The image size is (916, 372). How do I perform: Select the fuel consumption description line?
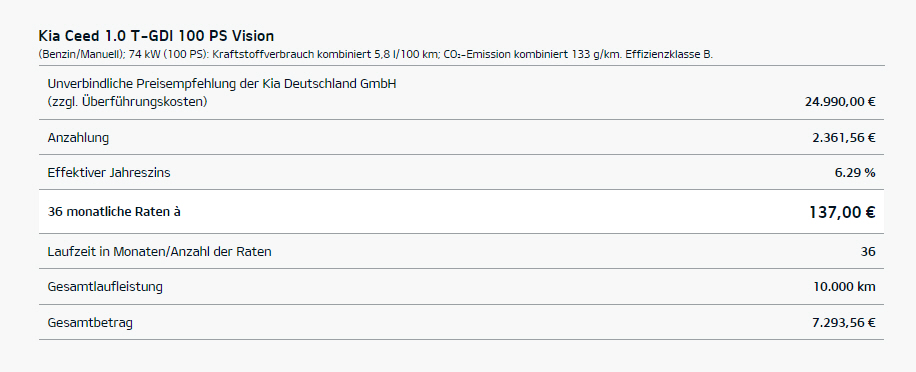376,55
